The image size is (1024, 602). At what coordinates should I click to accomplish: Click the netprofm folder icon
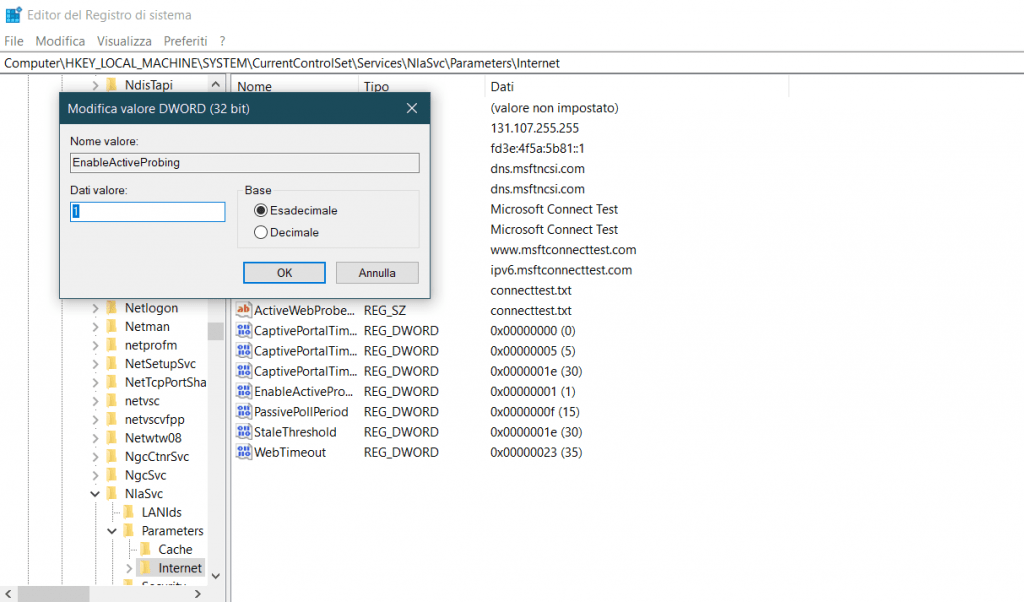tap(112, 345)
